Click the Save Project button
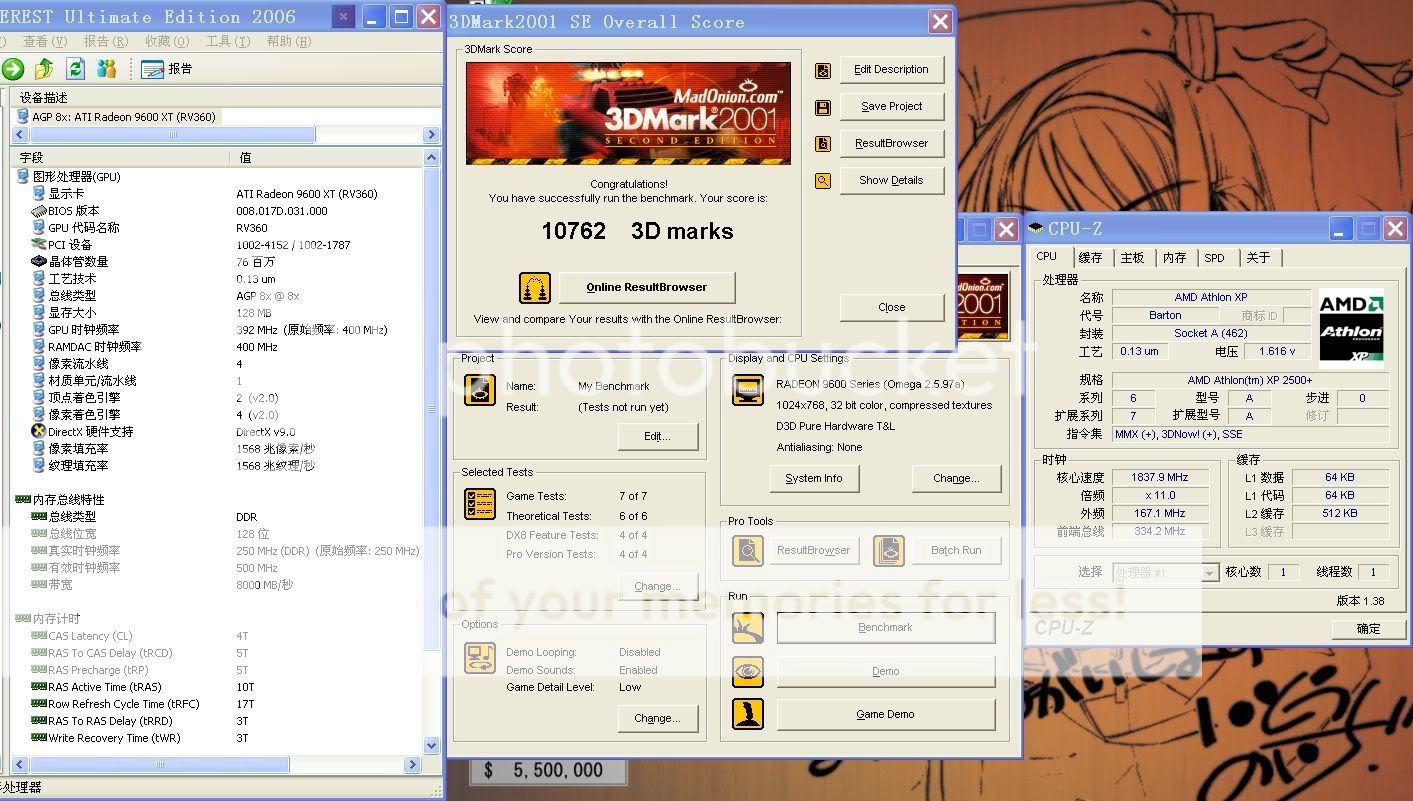 coord(891,107)
